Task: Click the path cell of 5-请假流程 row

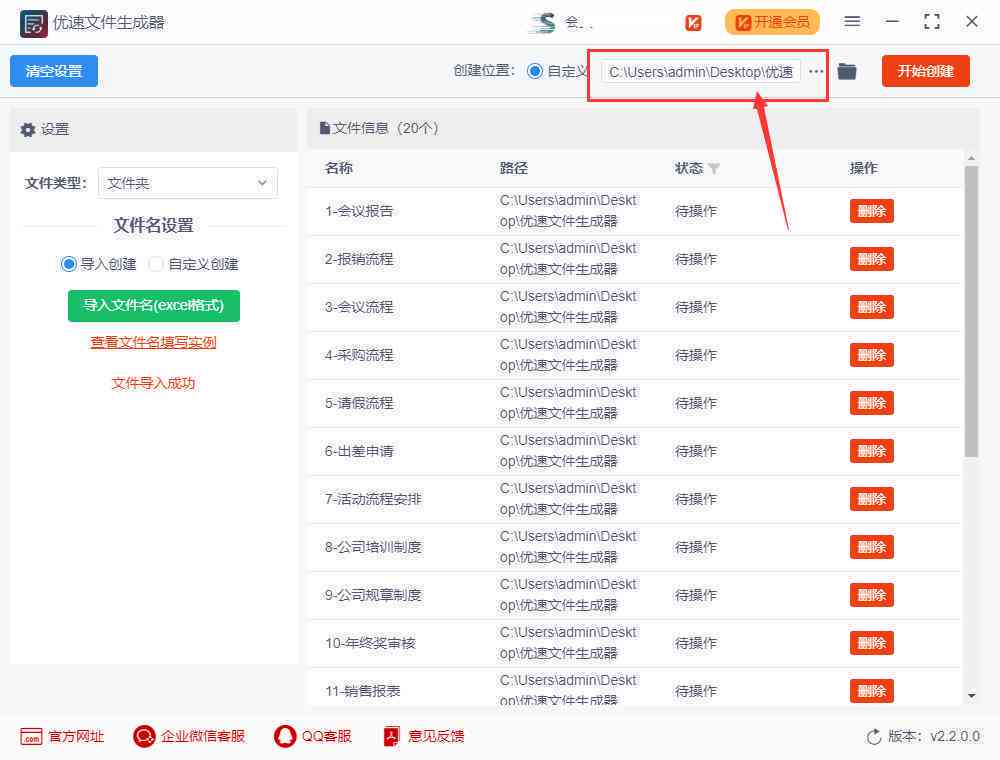Action: [568, 403]
